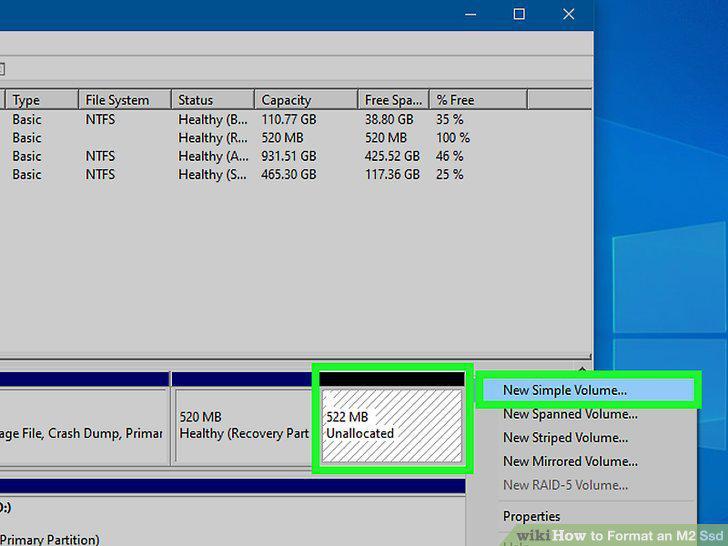Click the 117.36 GB free space value
Viewport: 728px width, 546px height.
coord(392,174)
